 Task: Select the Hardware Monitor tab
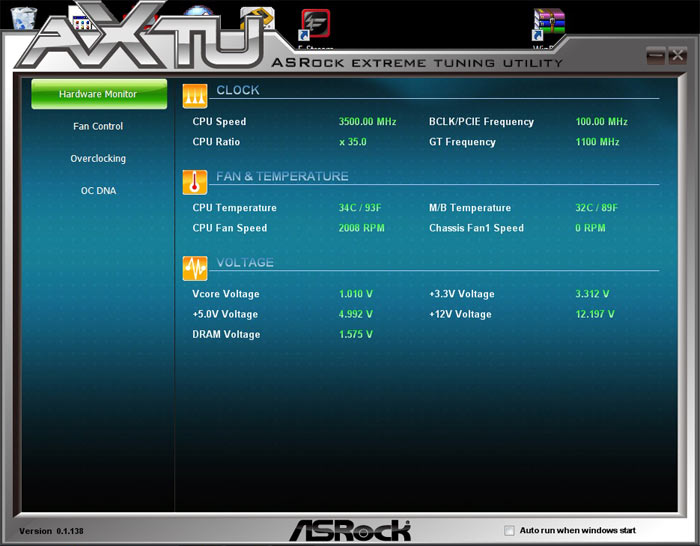pos(99,94)
